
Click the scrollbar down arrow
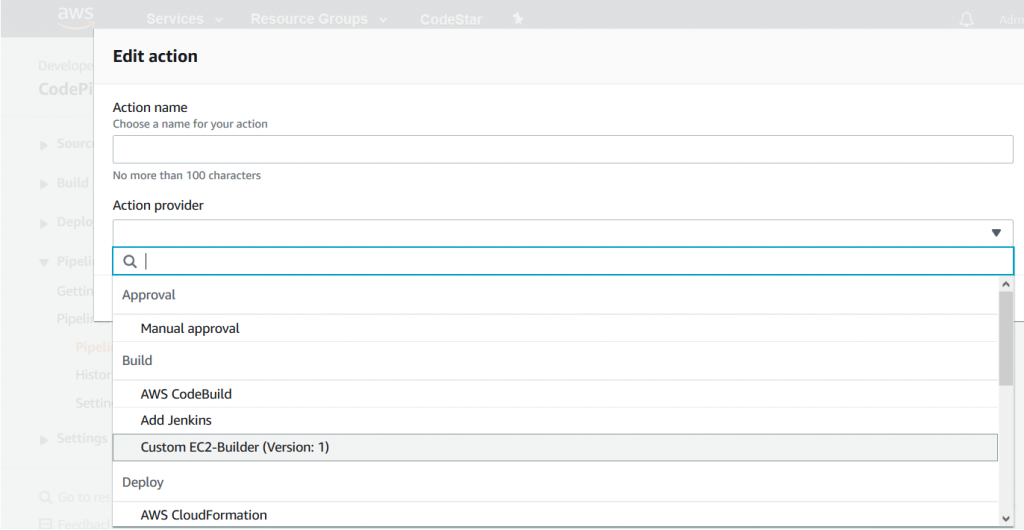(x=1006, y=518)
